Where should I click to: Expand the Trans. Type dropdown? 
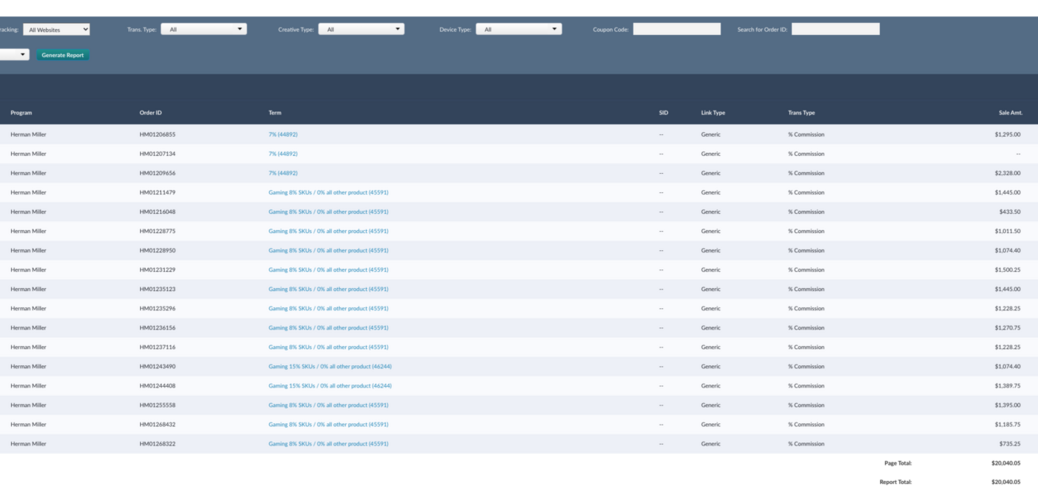pos(203,30)
